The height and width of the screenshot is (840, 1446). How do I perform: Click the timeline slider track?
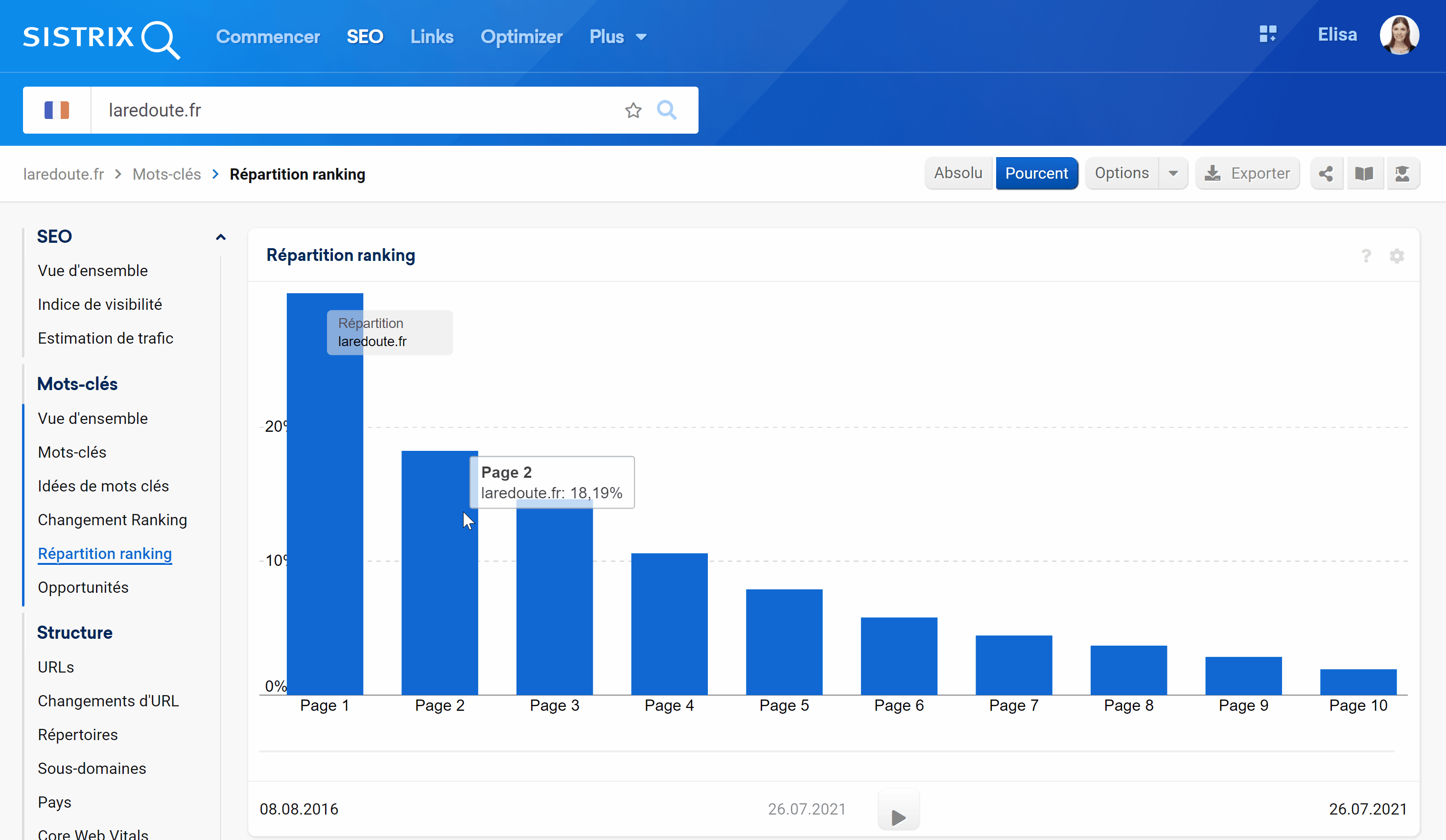827,751
